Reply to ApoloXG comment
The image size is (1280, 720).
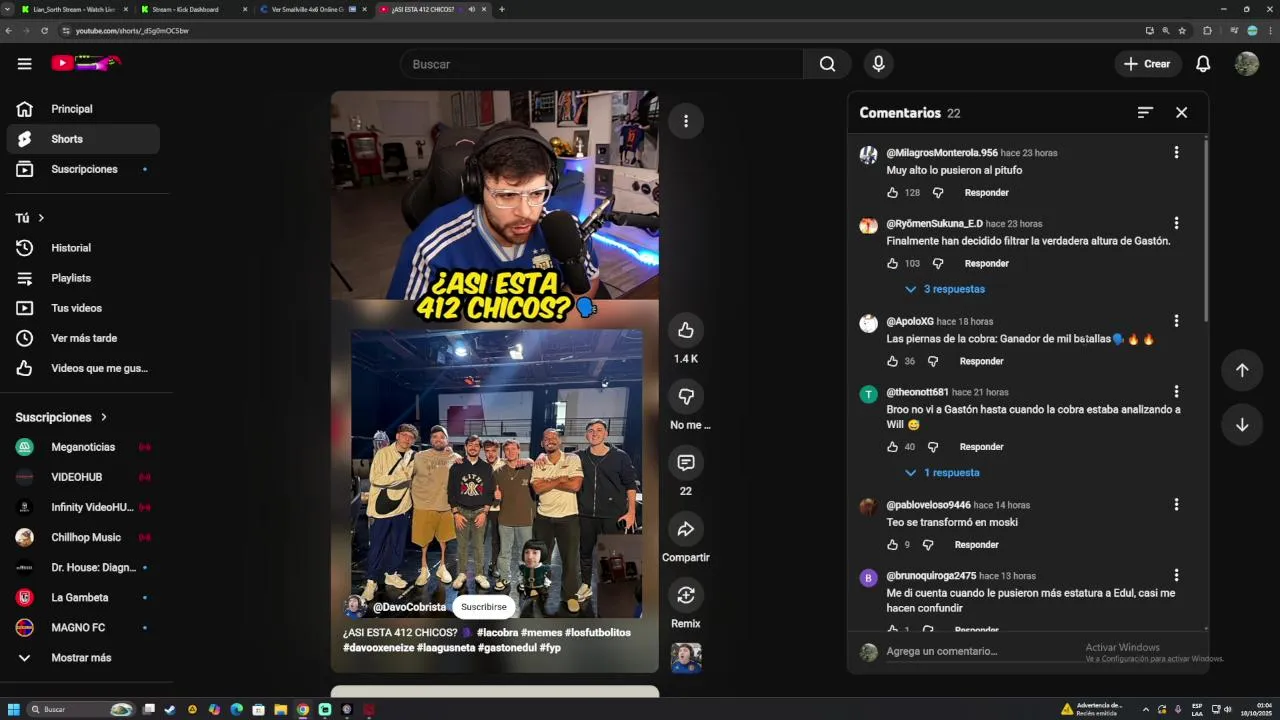(x=981, y=361)
